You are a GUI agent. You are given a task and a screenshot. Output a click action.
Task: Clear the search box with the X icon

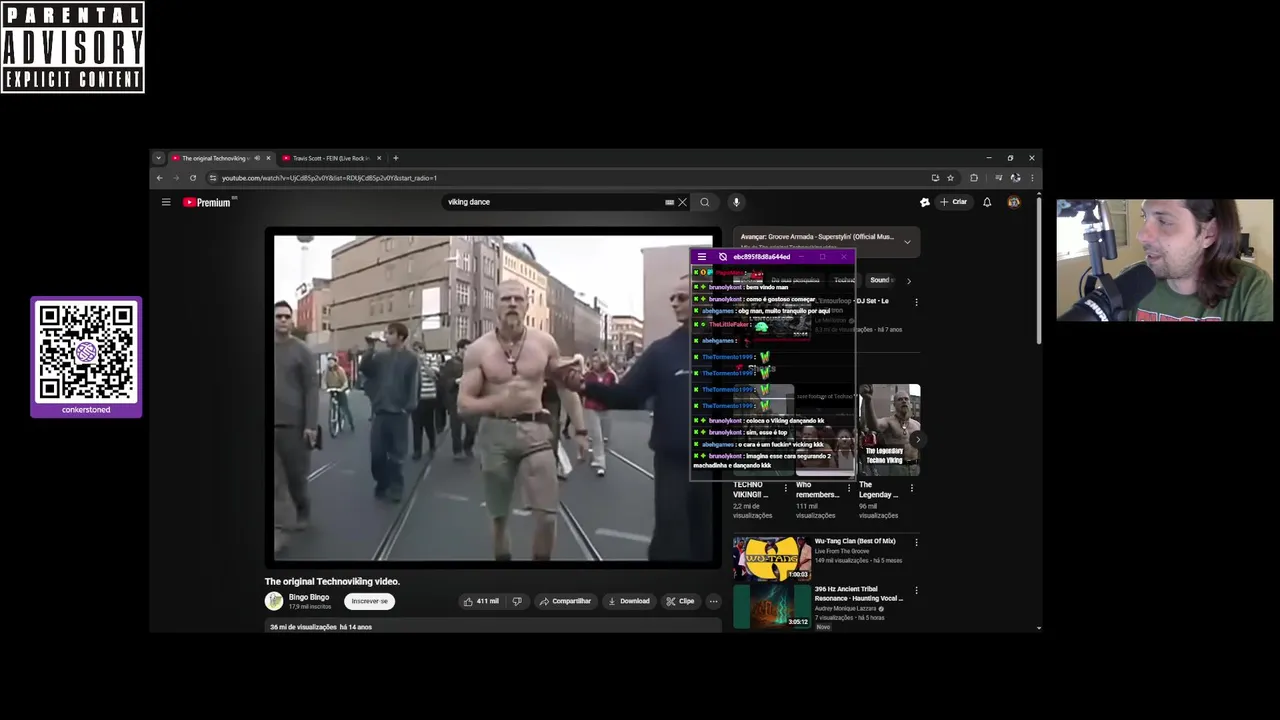pos(683,202)
